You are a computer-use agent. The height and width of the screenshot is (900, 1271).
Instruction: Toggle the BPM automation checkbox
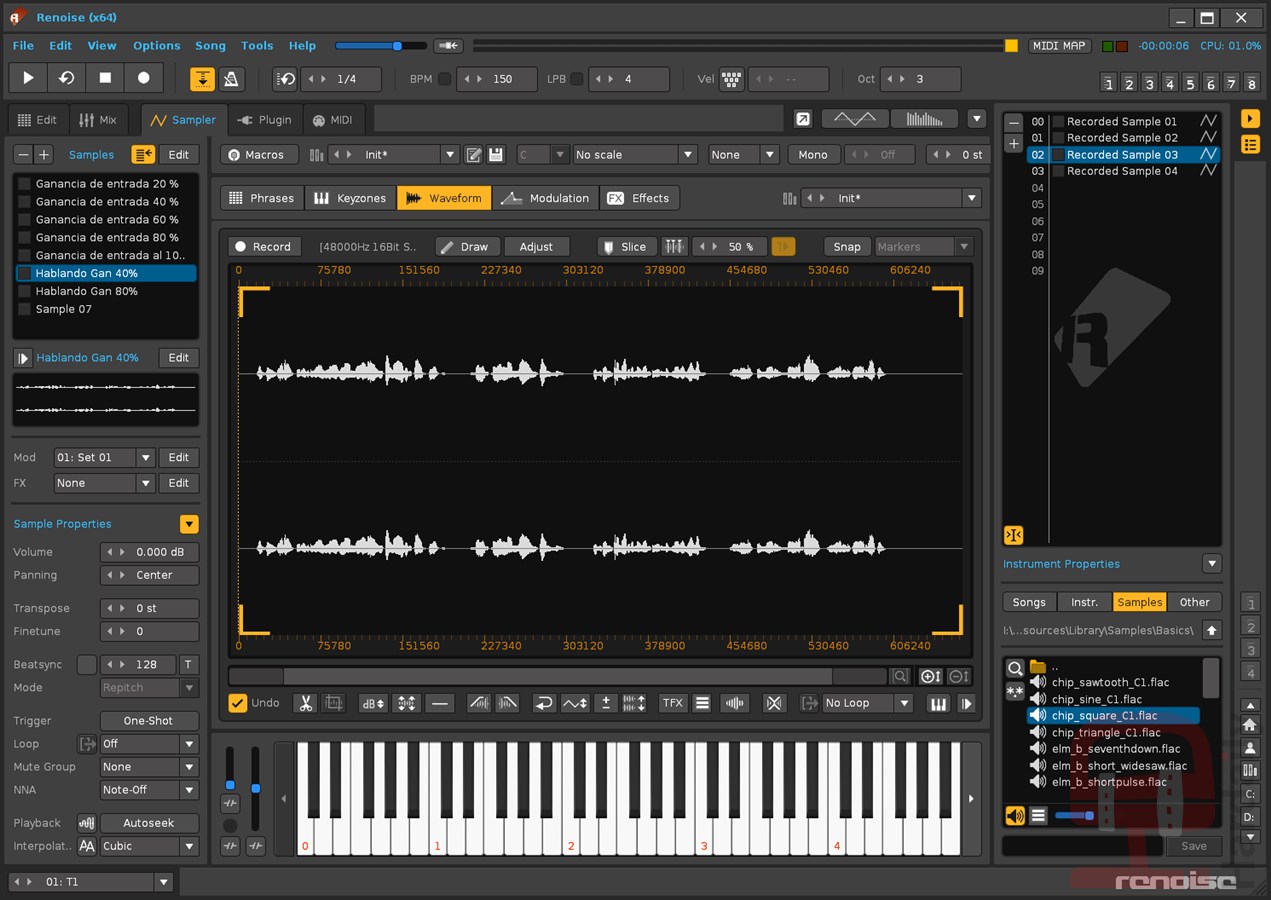445,79
